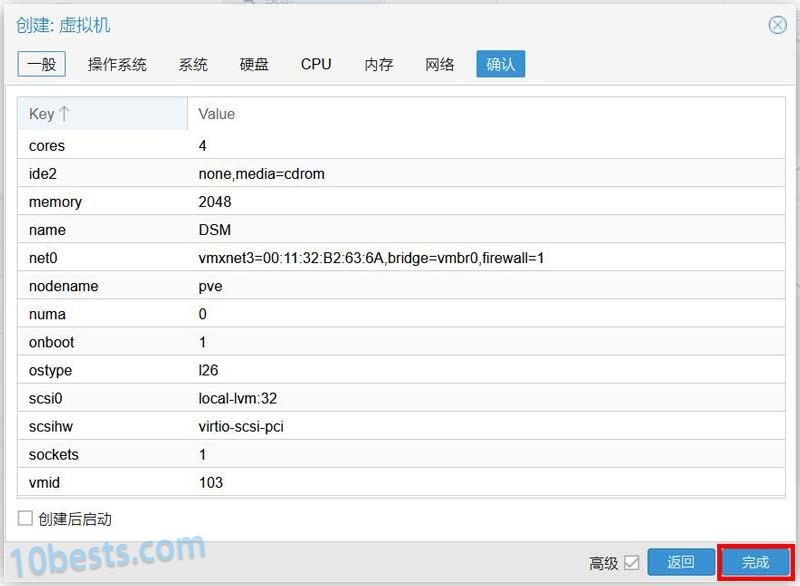Open the 操作系统 tab

click(x=117, y=64)
